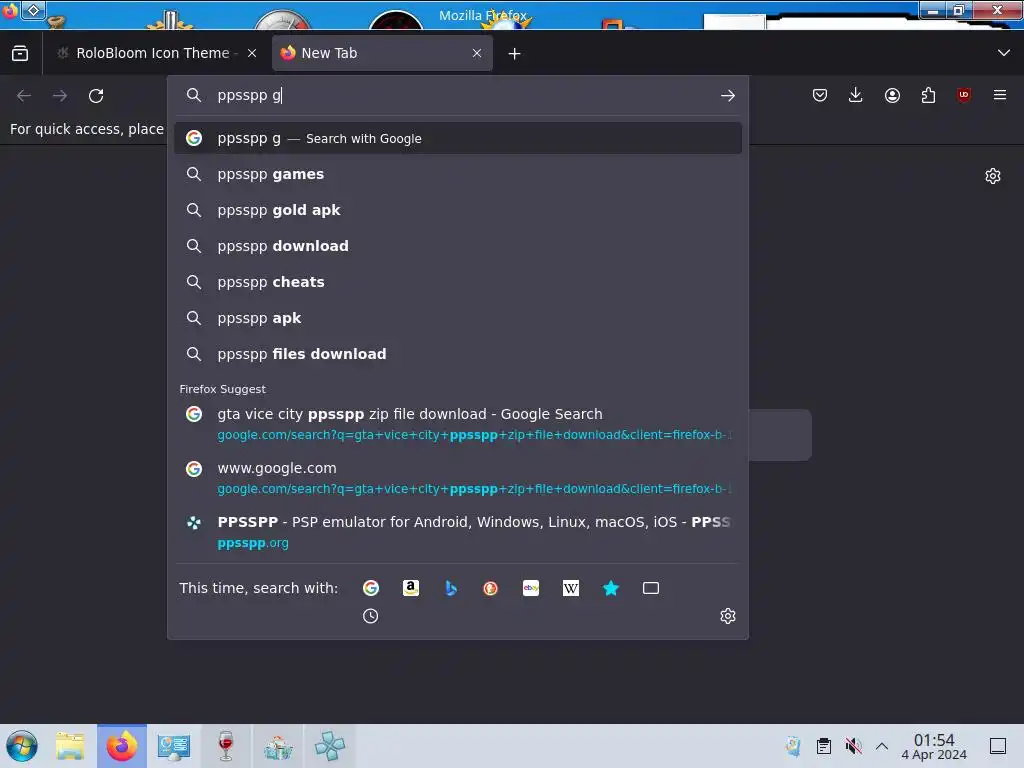The image size is (1024, 768).
Task: Select suggestion 'ppsspp apk'
Action: click(x=458, y=318)
